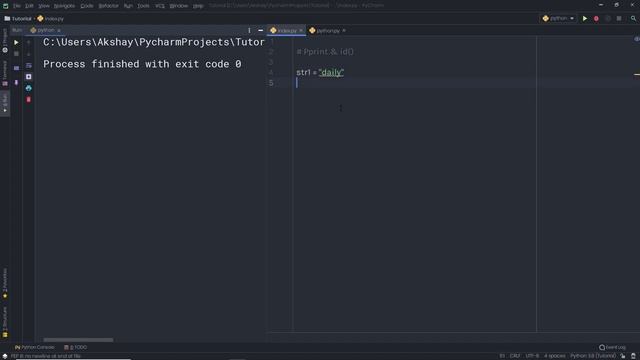
Task: Open the Edit menu
Action: click(x=29, y=6)
